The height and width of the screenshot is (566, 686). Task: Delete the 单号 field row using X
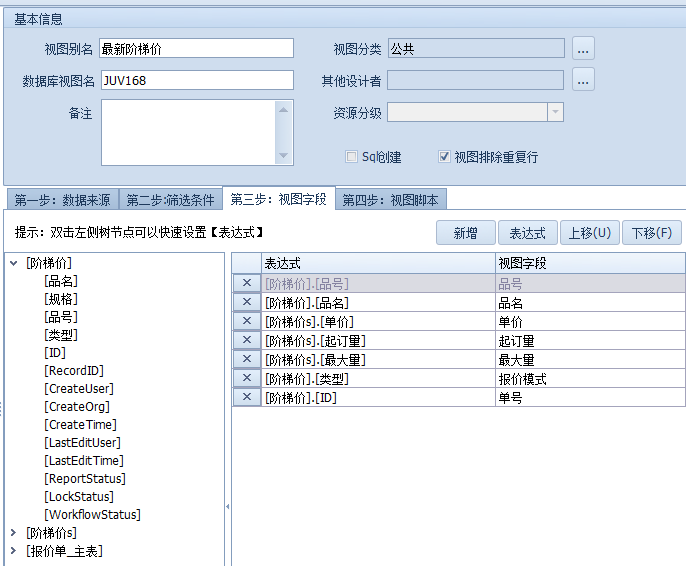pos(246,398)
